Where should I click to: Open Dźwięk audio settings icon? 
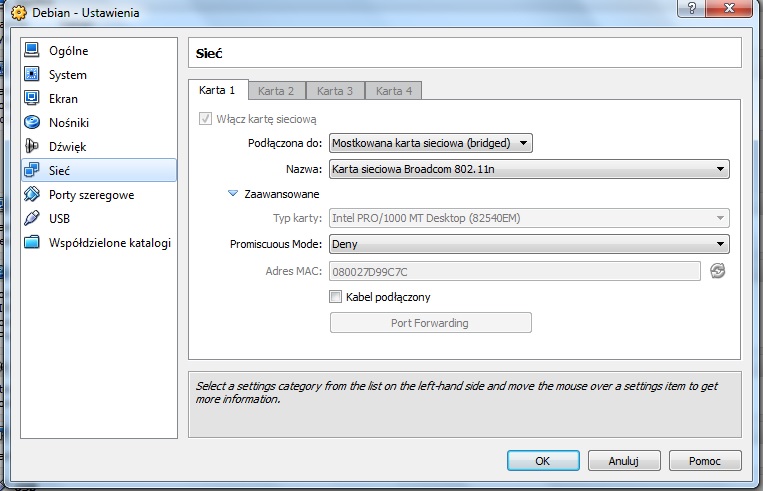(x=32, y=147)
